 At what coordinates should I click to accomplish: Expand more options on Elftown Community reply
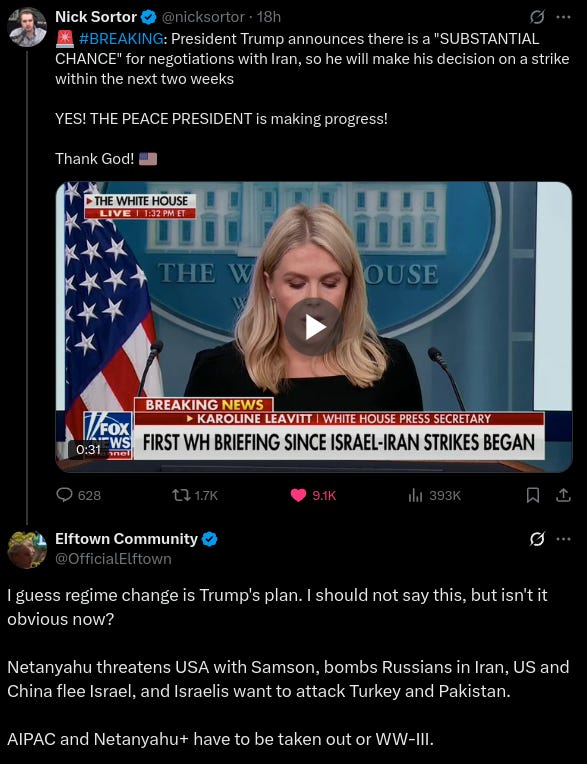(563, 539)
